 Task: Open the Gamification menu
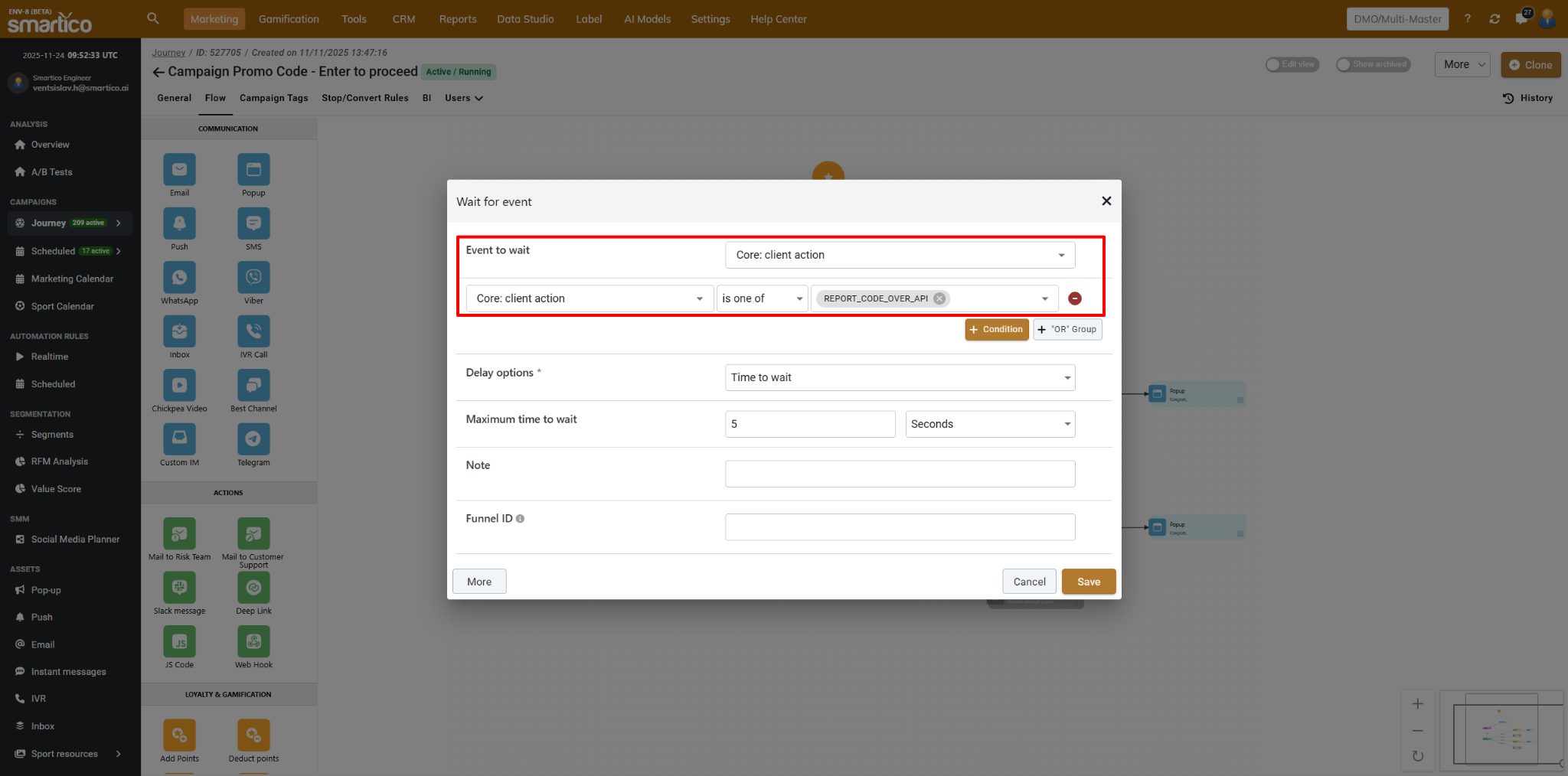(x=289, y=19)
